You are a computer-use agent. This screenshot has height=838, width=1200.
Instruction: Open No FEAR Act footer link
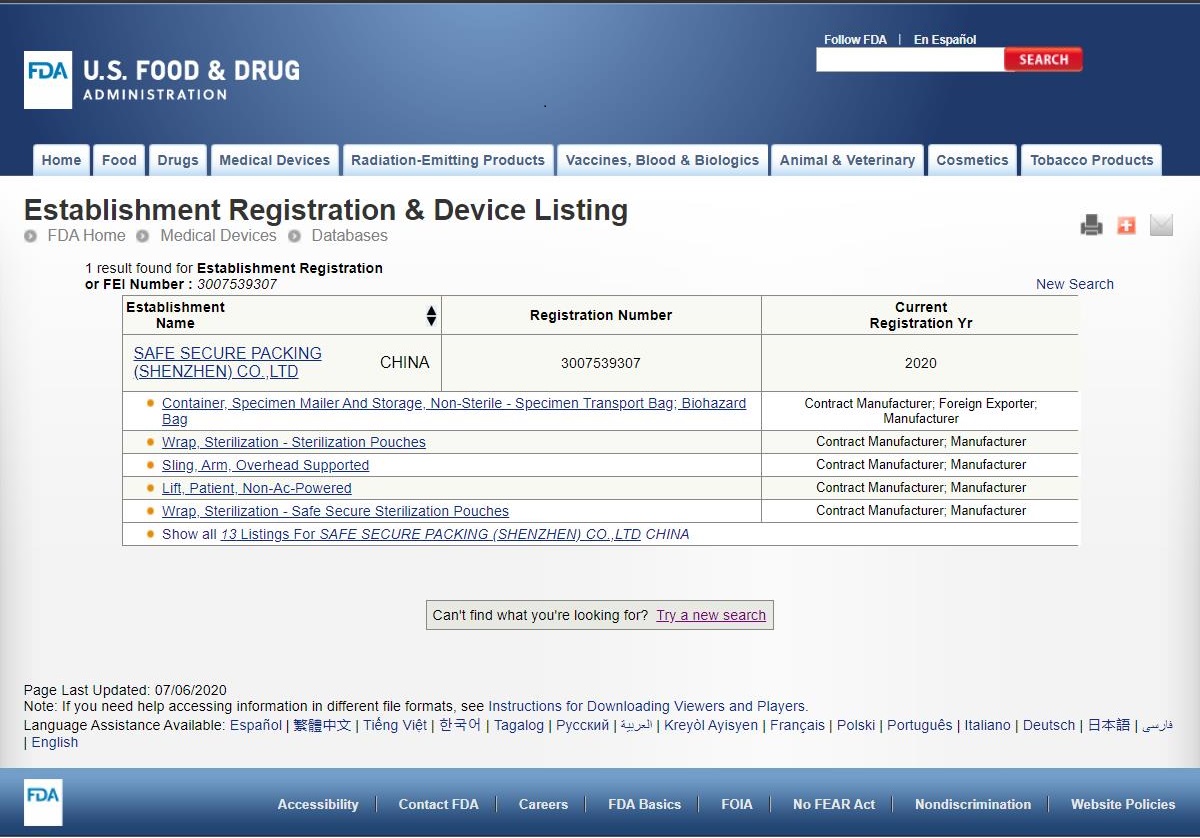pos(834,804)
